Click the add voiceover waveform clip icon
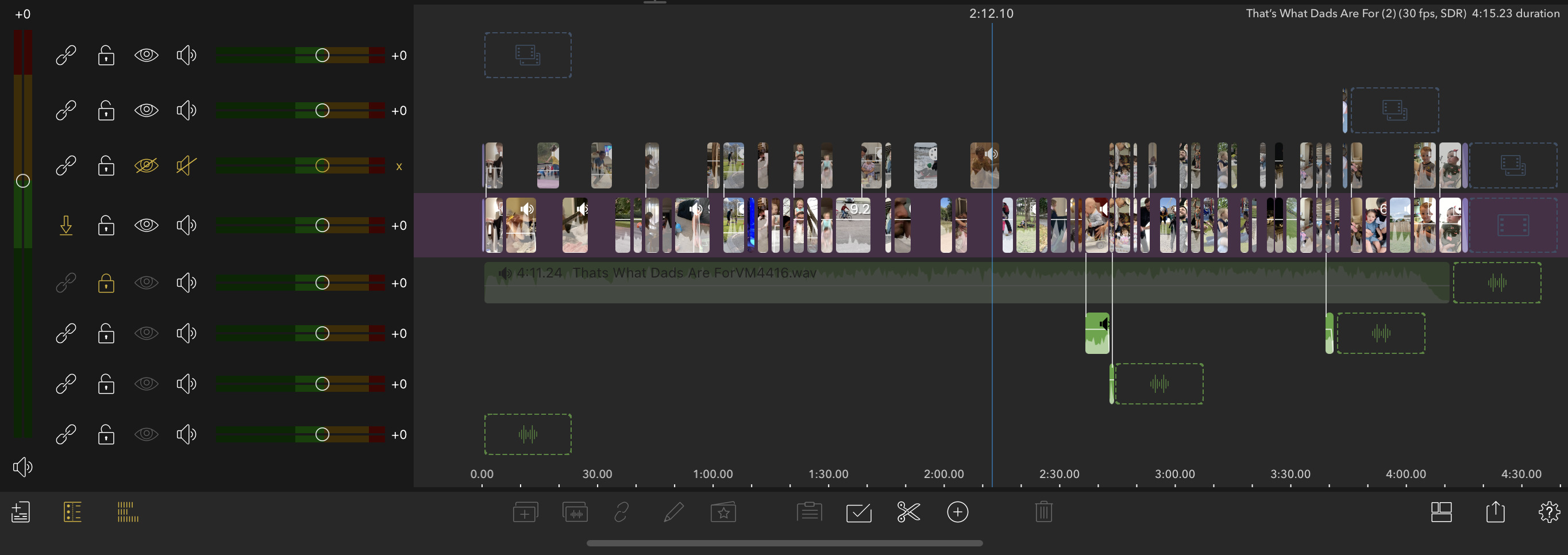1568x555 pixels. (x=575, y=512)
